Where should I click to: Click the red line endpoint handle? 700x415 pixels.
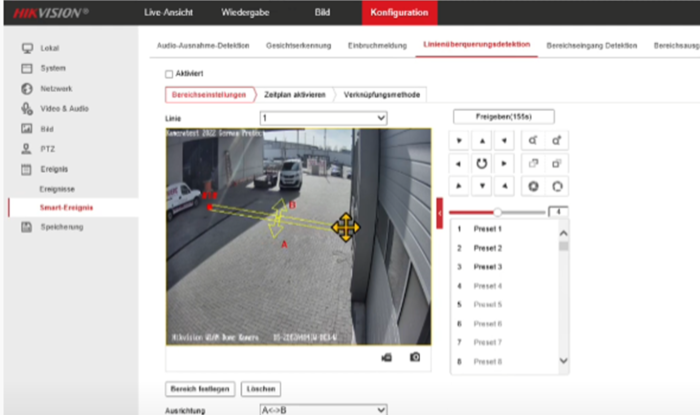pos(209,207)
